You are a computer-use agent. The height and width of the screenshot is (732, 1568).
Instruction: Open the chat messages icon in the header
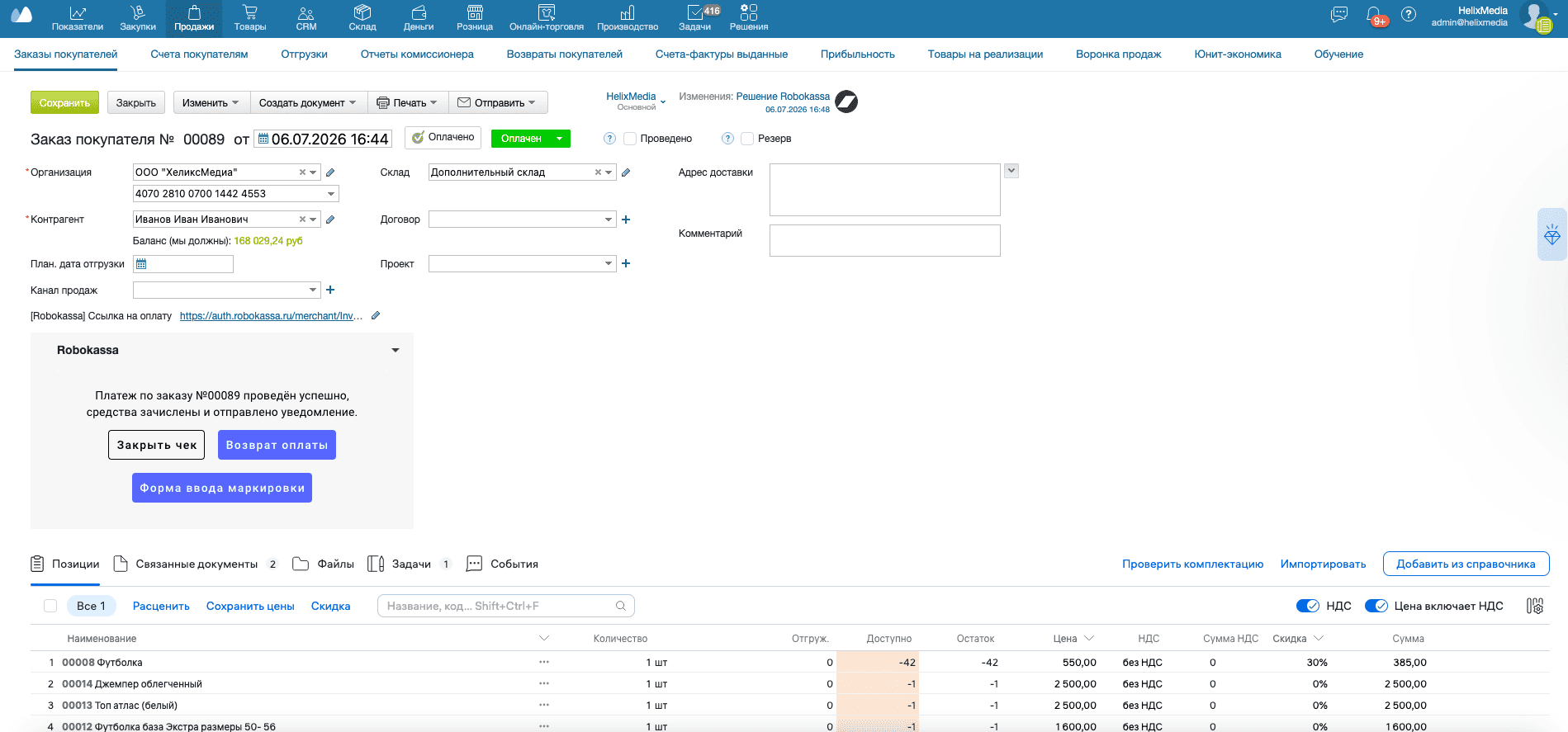pos(1339,15)
